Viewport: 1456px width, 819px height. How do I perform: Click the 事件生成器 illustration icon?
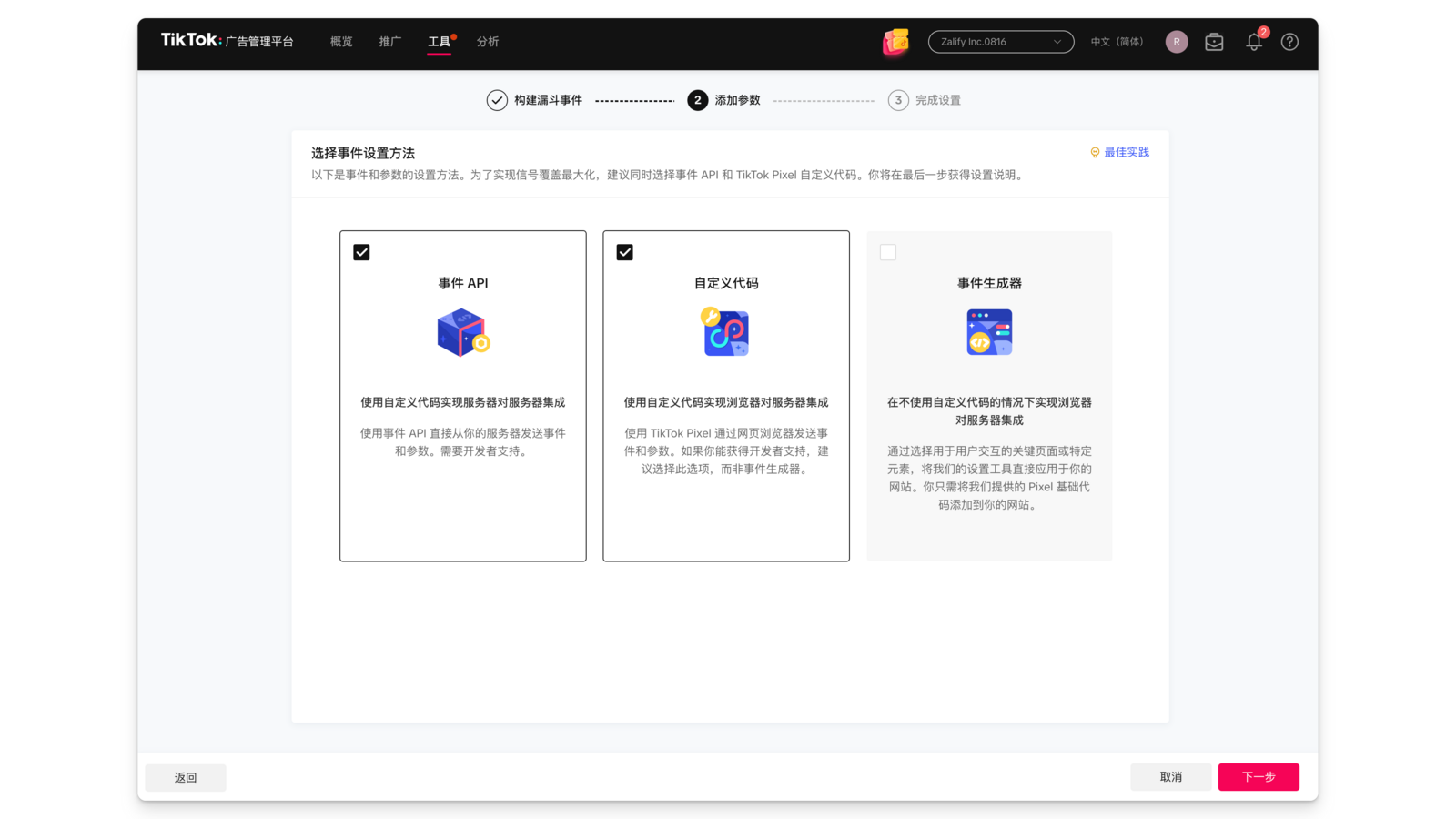tap(989, 332)
